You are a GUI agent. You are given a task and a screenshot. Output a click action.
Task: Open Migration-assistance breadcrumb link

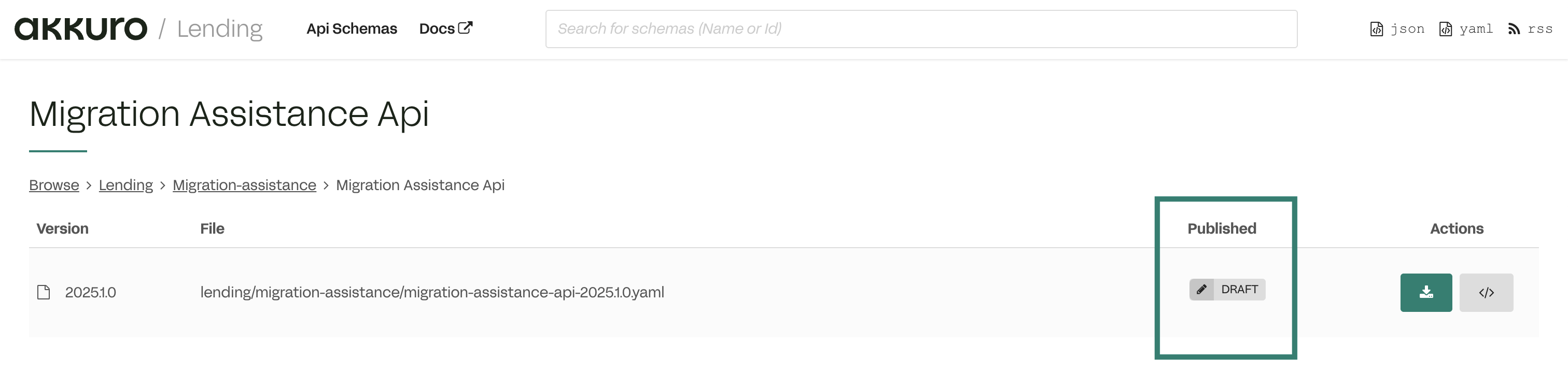244,185
